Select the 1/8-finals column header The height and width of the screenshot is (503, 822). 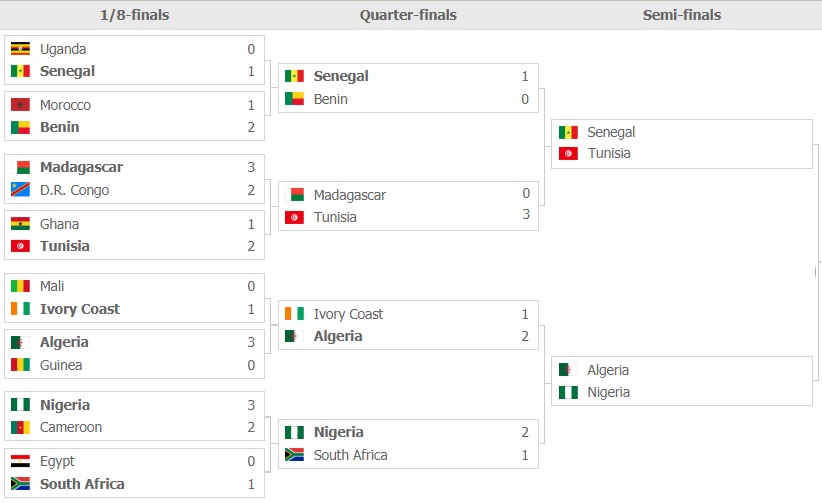(135, 15)
